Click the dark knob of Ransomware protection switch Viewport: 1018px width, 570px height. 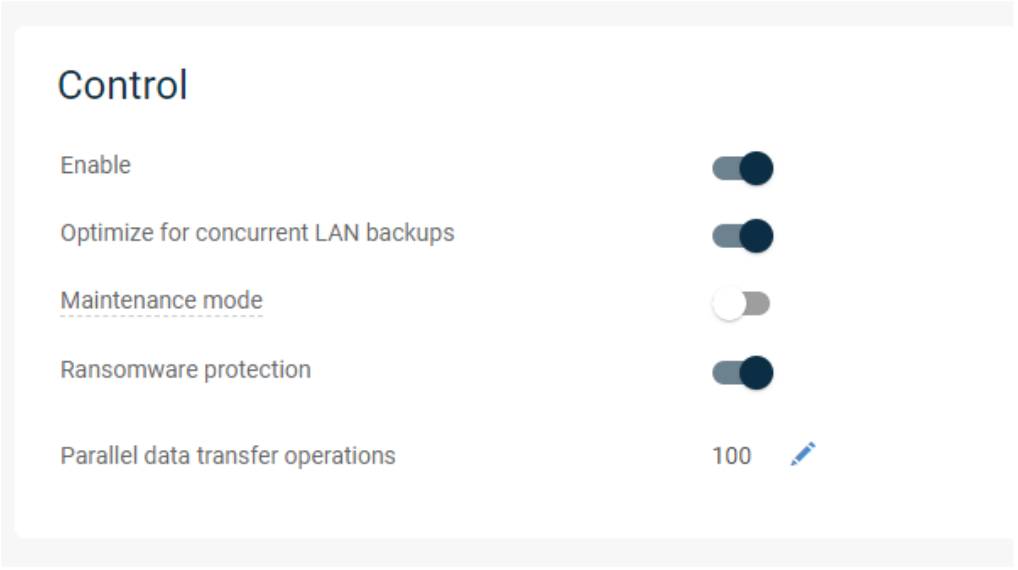757,373
